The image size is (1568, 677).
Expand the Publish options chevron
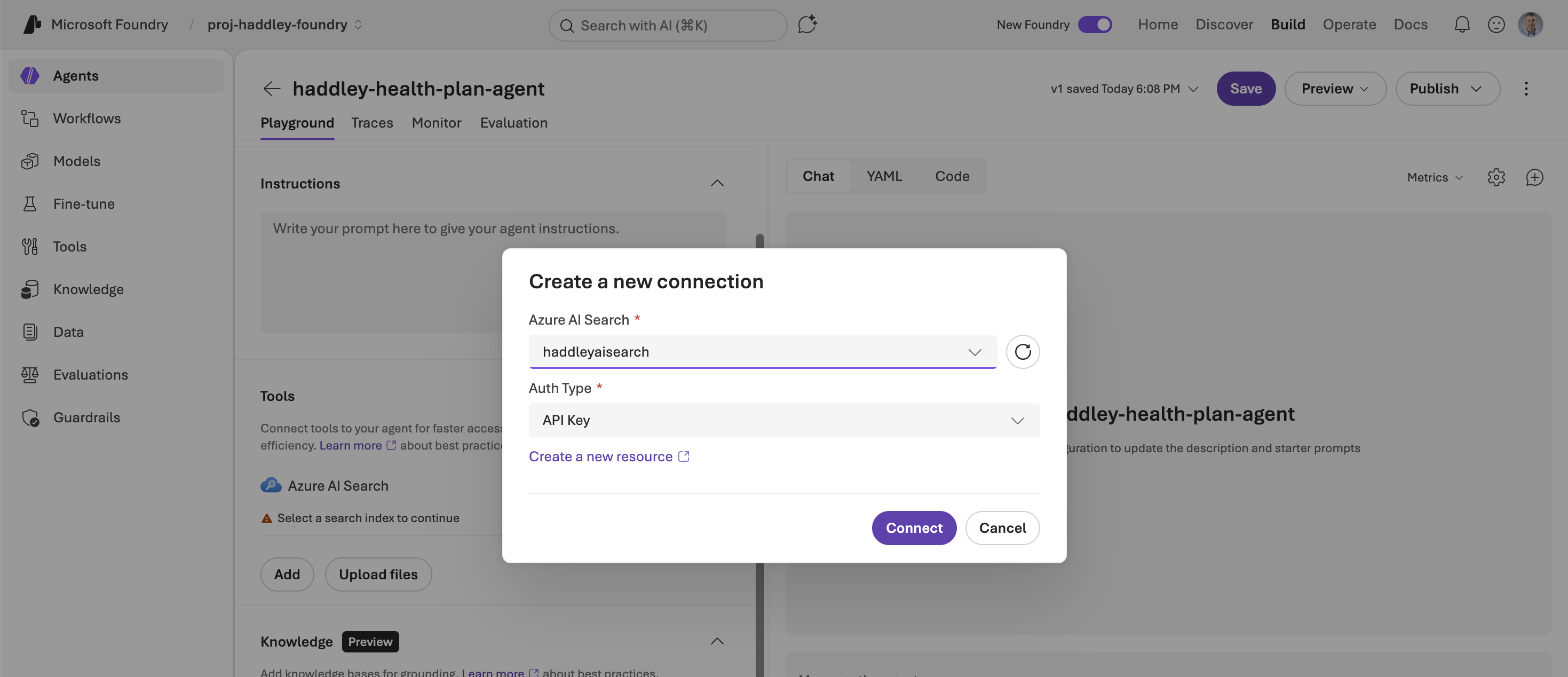(x=1476, y=88)
